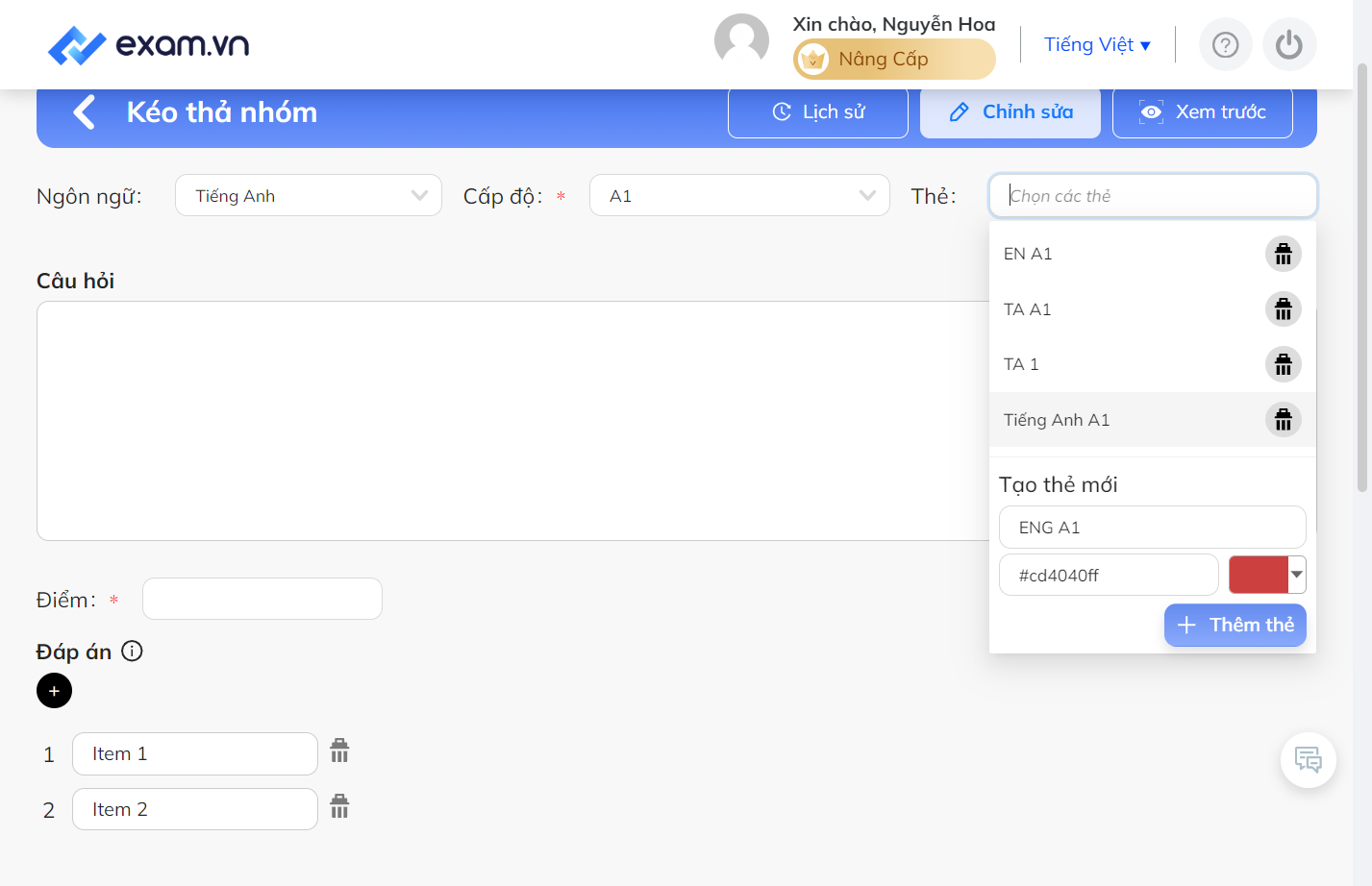Open the chat support bubble
Viewport: 1372px width, 886px height.
click(1308, 760)
